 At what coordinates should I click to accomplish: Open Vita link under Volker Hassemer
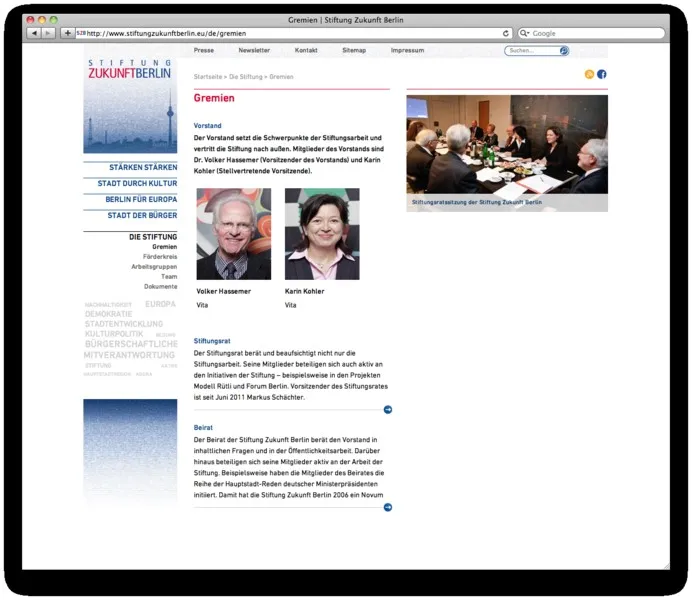pos(202,305)
